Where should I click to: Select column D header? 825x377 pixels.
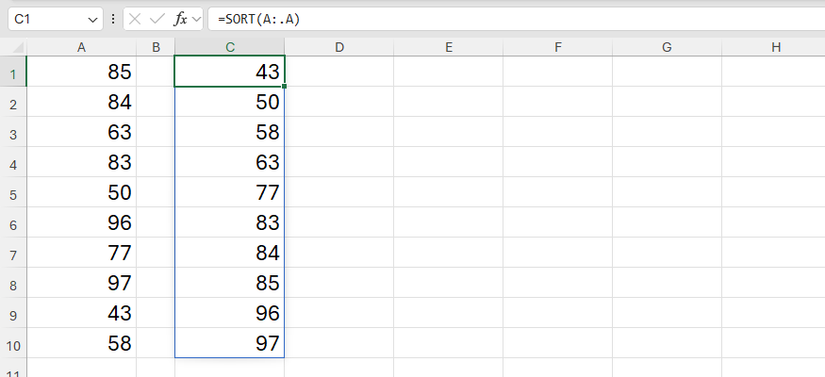coord(339,47)
